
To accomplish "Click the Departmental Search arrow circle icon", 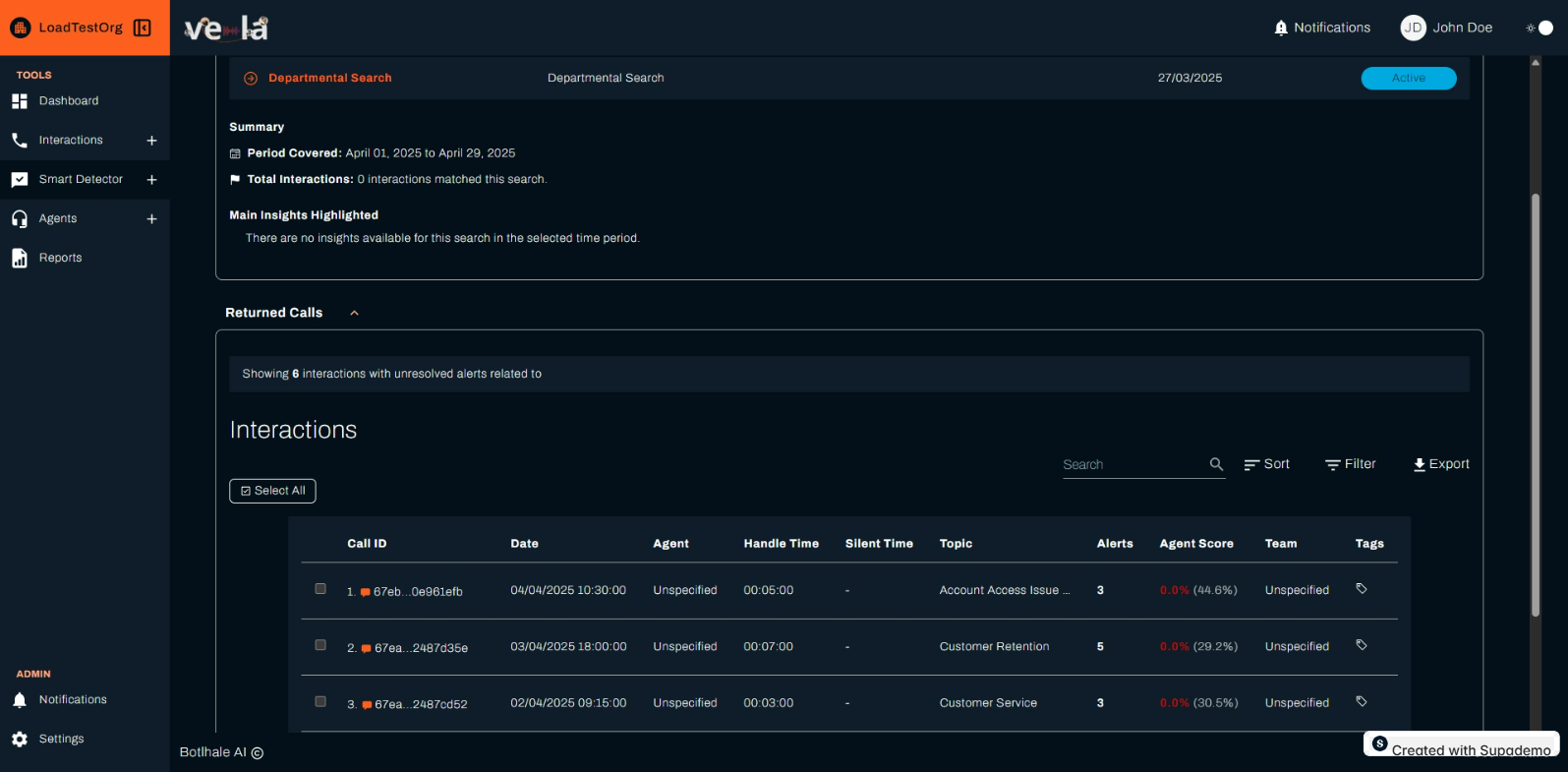I will pos(251,79).
